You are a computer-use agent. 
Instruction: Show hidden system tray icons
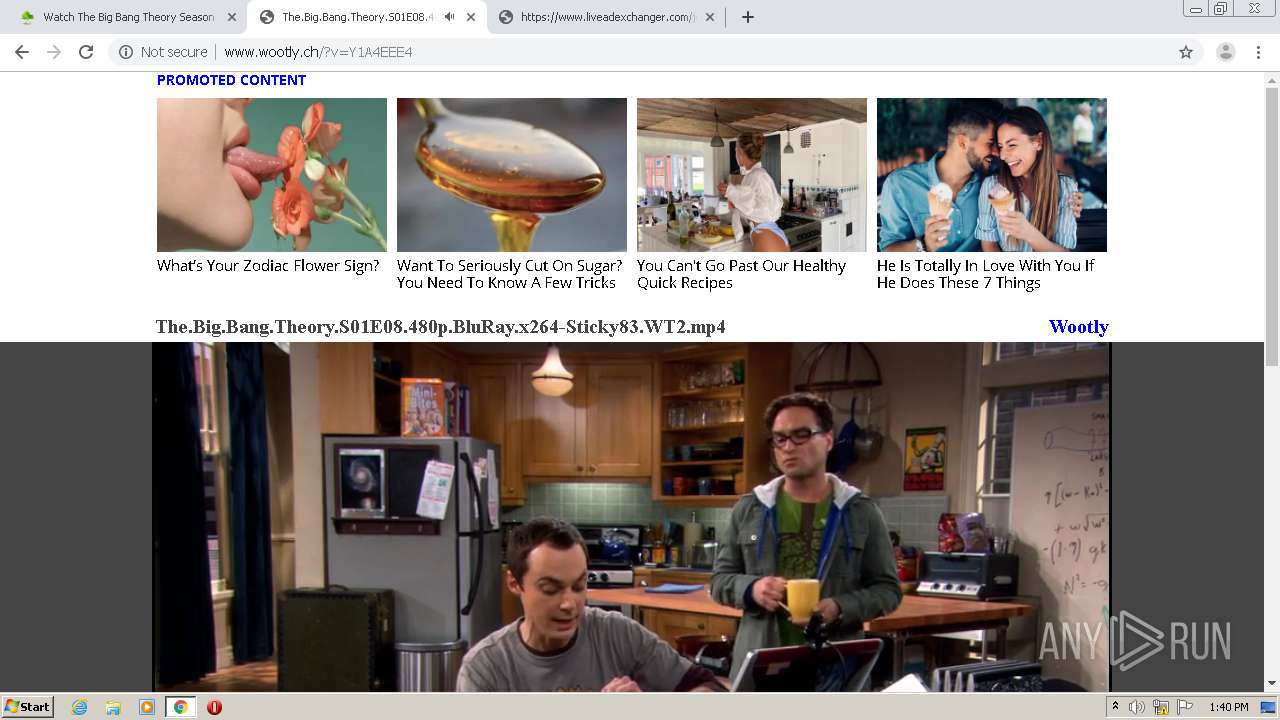[1116, 707]
